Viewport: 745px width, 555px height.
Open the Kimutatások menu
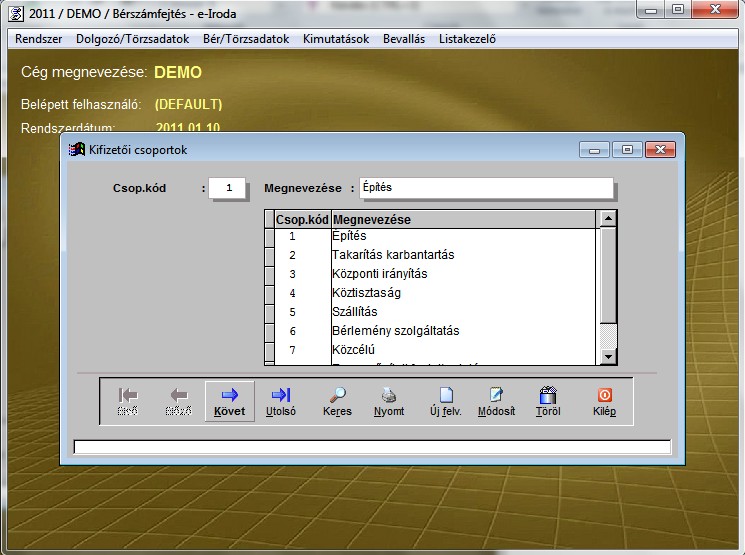[335, 39]
